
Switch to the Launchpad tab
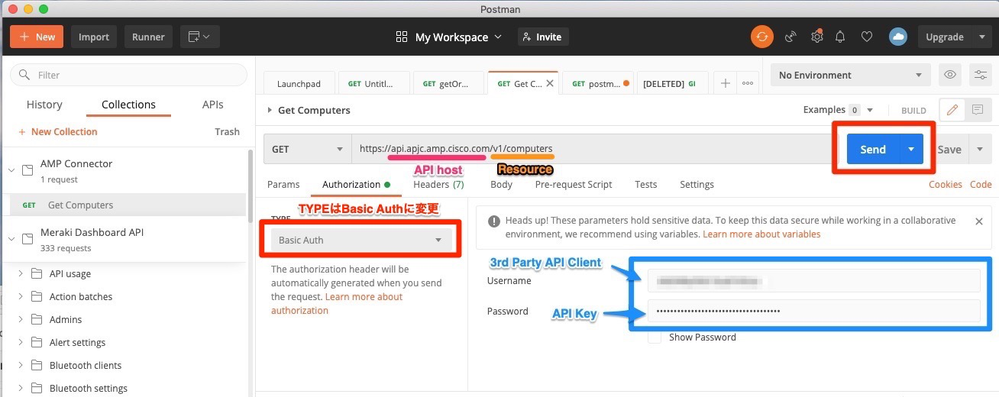pyautogui.click(x=298, y=83)
